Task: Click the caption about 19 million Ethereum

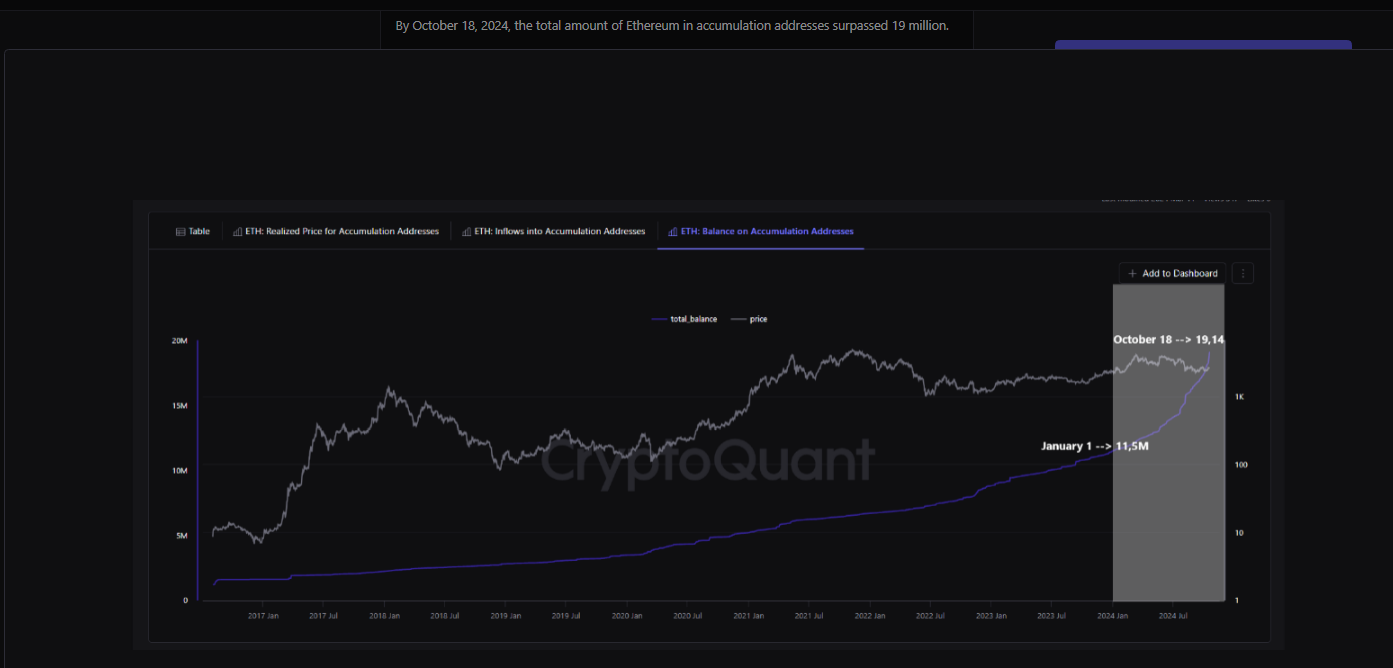Action: 672,25
